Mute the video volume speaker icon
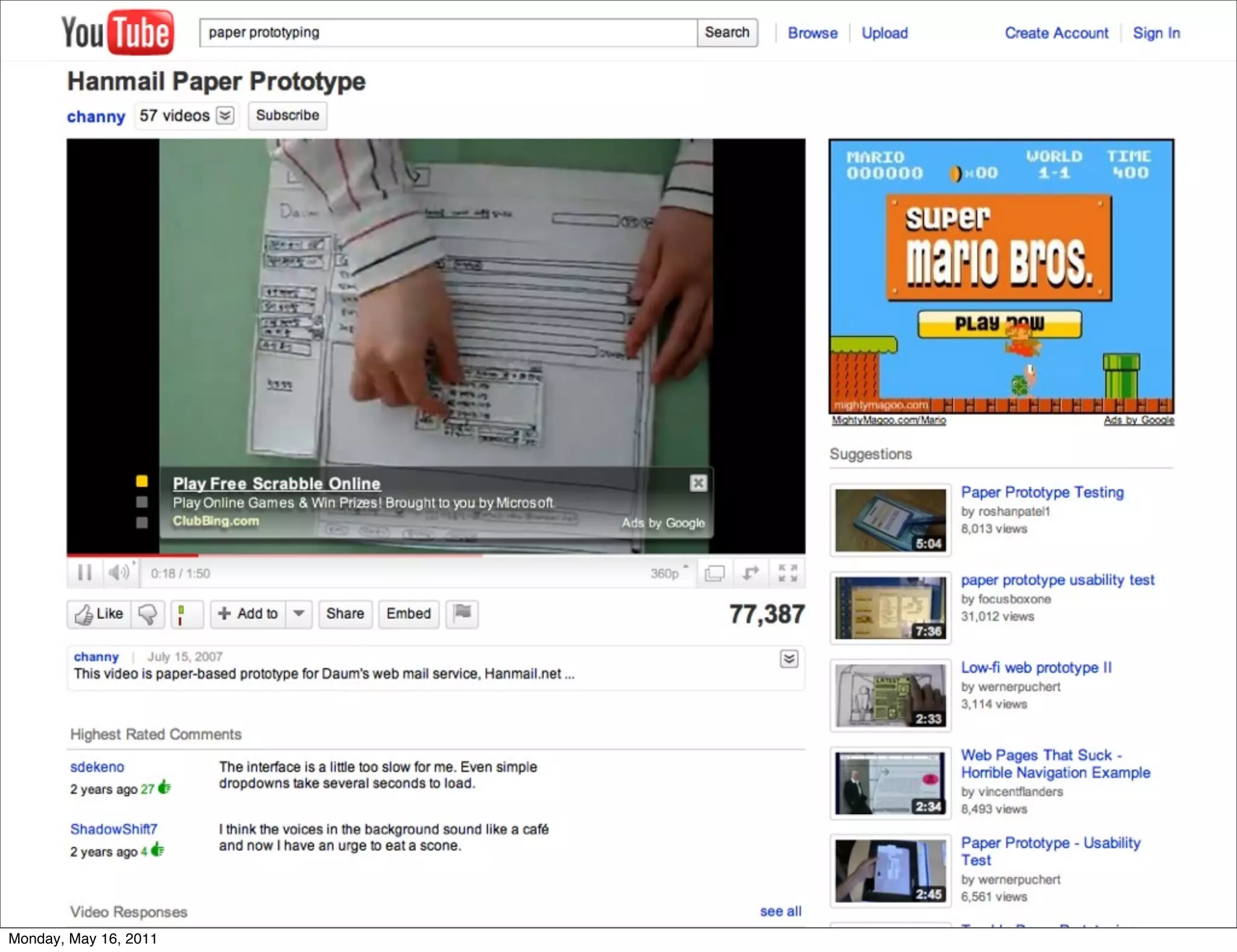This screenshot has width=1237, height=952. (118, 572)
